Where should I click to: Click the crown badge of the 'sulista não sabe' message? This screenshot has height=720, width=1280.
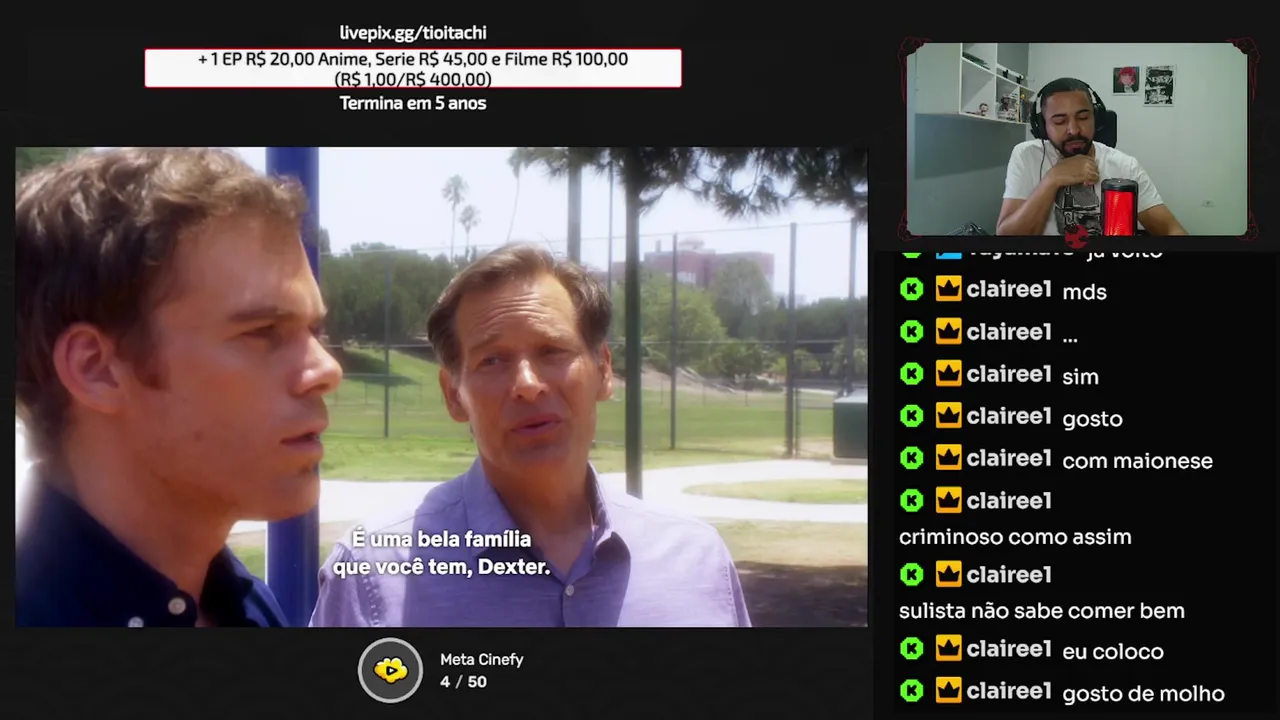click(948, 574)
